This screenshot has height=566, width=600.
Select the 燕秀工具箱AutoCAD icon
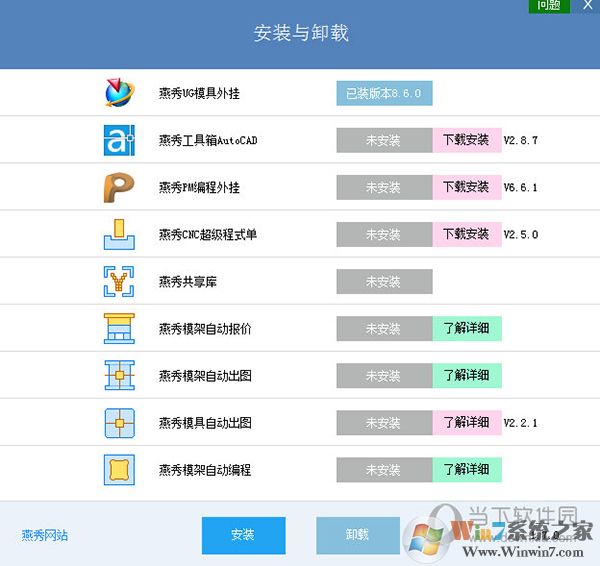119,140
